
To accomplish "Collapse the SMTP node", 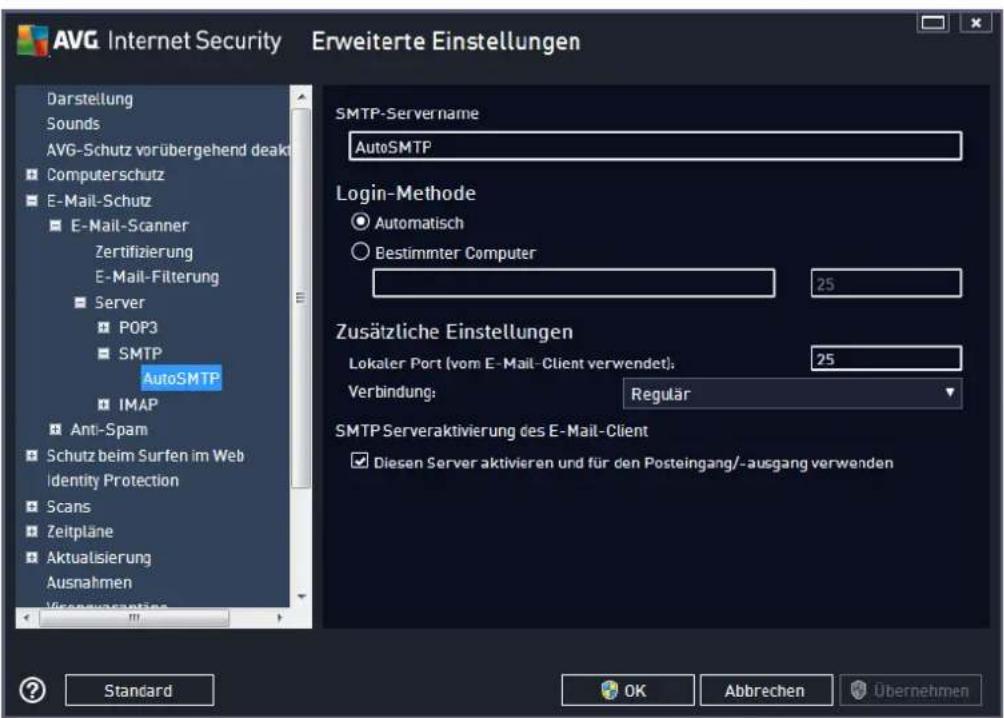I will tap(104, 354).
